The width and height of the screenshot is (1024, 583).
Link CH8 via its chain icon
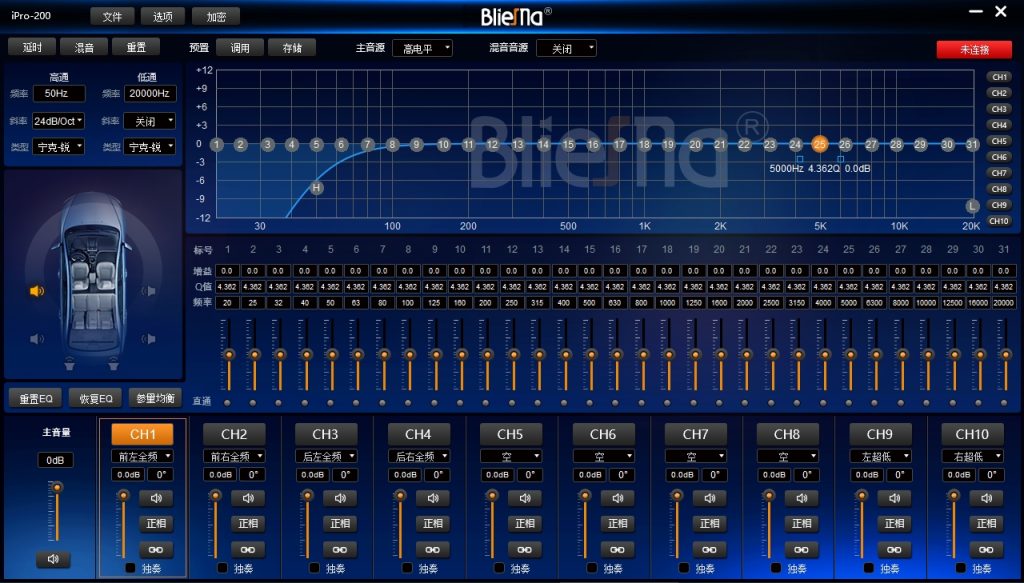click(801, 550)
